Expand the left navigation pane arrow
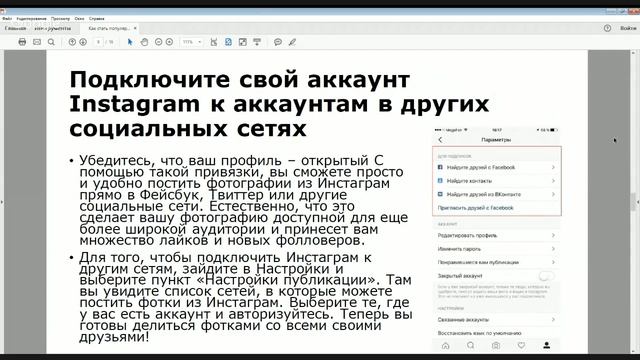Viewport: 640px width, 360px height. coord(2,202)
